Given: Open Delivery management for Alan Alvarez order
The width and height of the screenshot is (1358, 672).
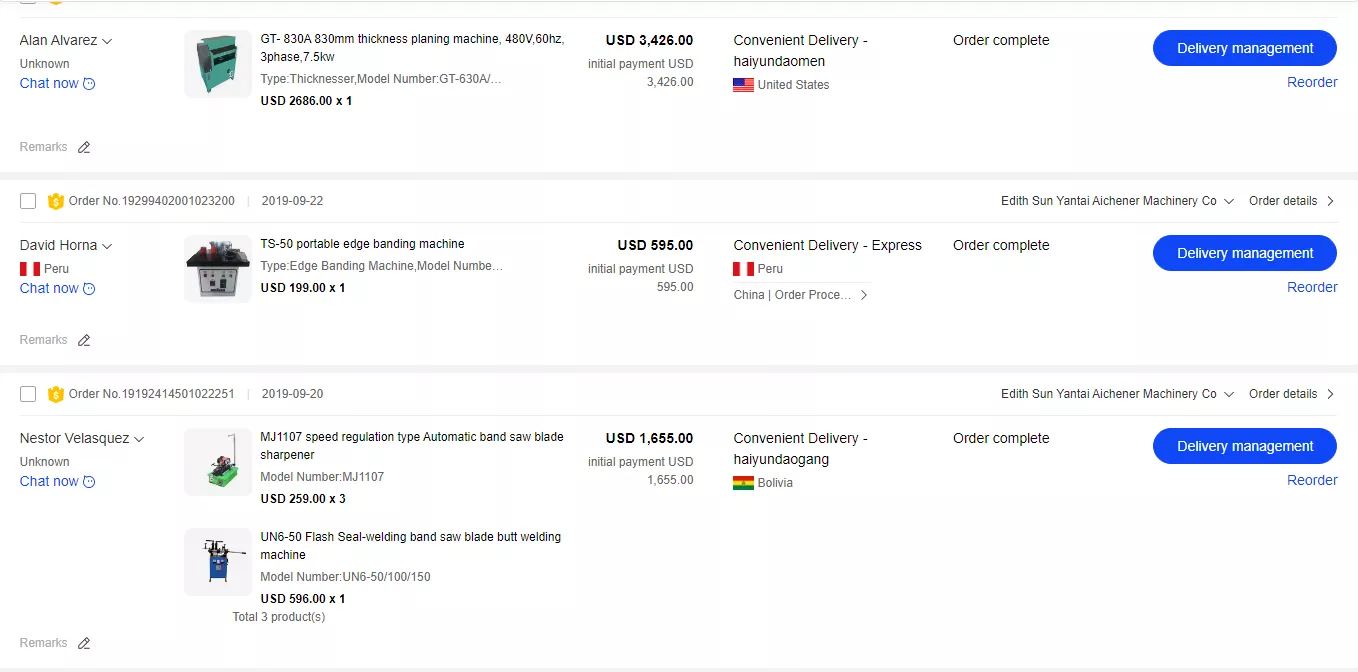Looking at the screenshot, I should (1244, 48).
